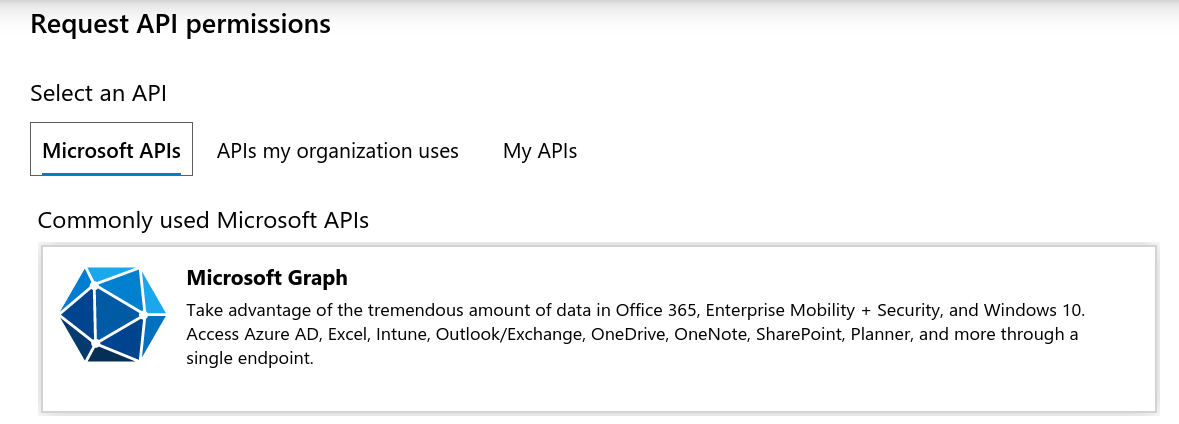Click the word Planner in the Graph card

click(x=884, y=334)
